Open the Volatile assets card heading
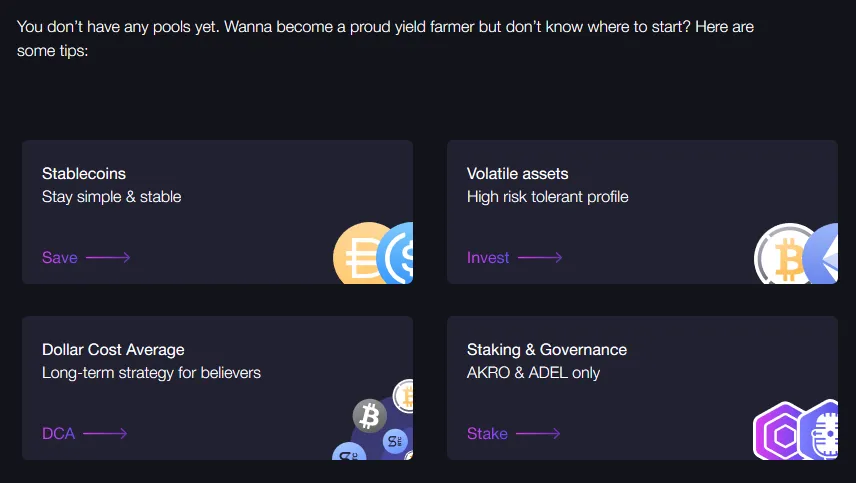This screenshot has height=483, width=856. pyautogui.click(x=518, y=174)
